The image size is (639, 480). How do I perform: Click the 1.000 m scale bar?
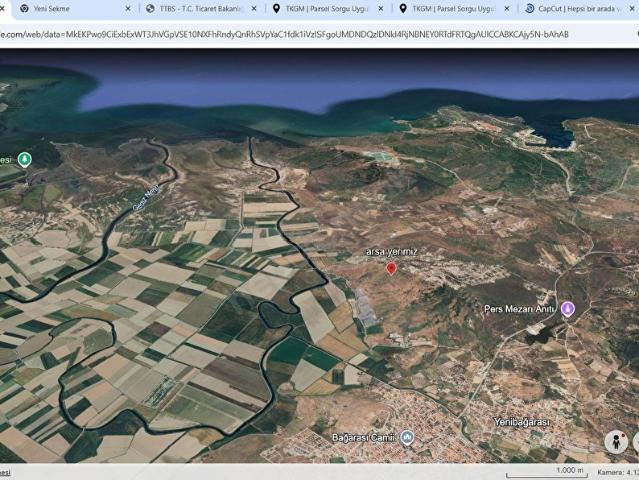pyautogui.click(x=568, y=470)
